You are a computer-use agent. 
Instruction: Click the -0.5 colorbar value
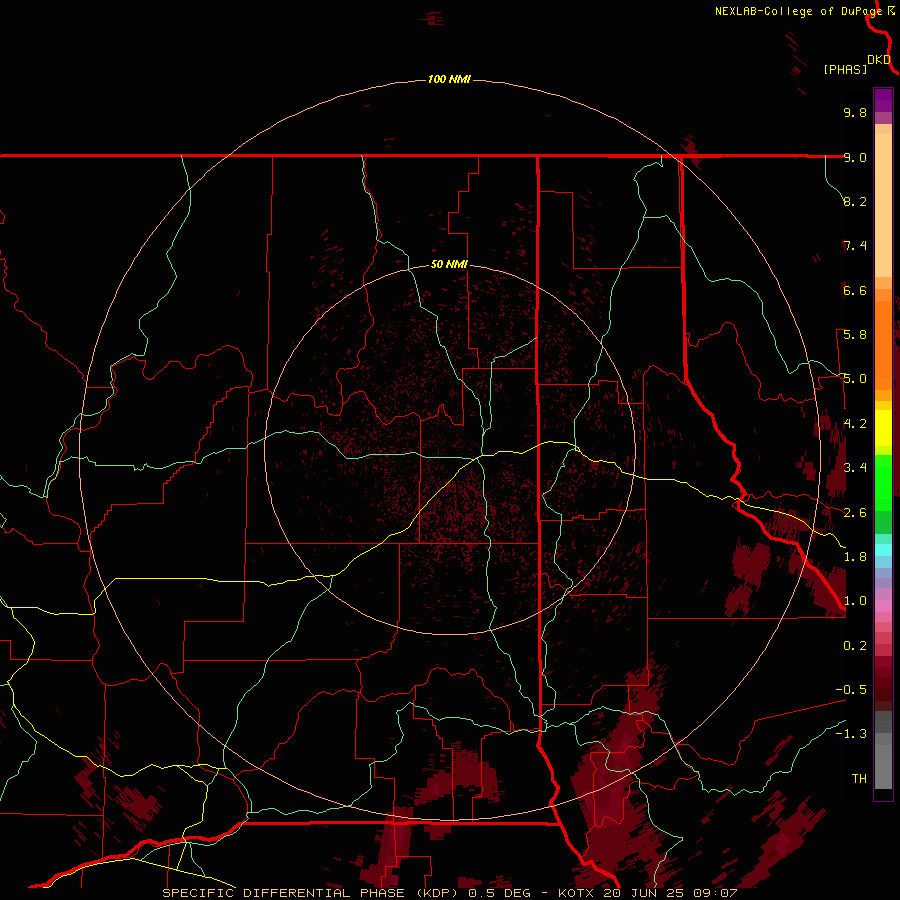851,689
